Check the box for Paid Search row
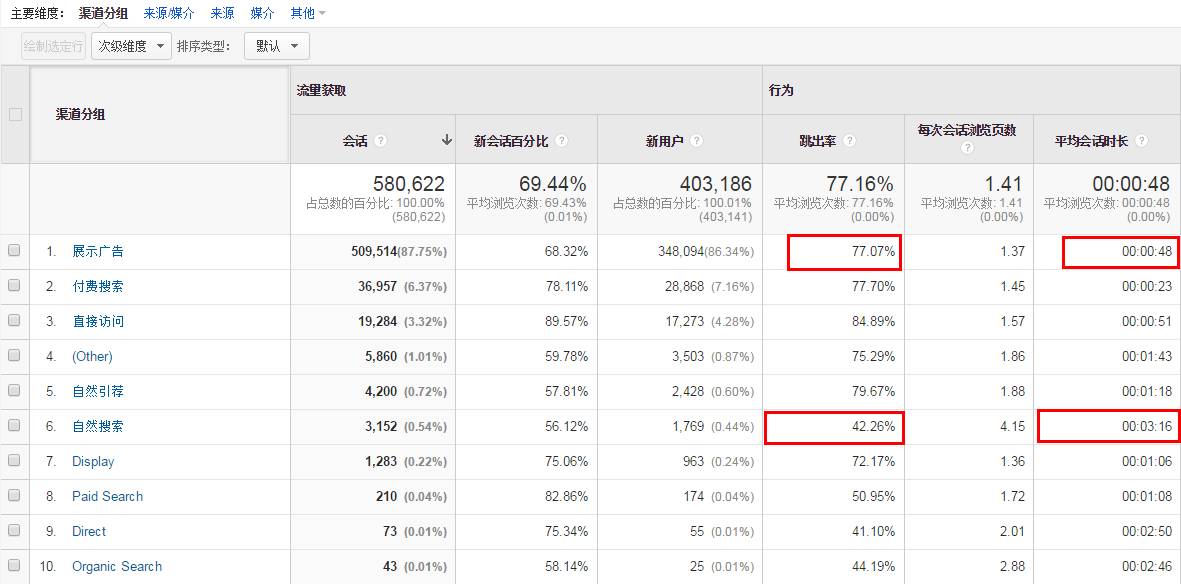Viewport: 1181px width, 584px height. 14,496
